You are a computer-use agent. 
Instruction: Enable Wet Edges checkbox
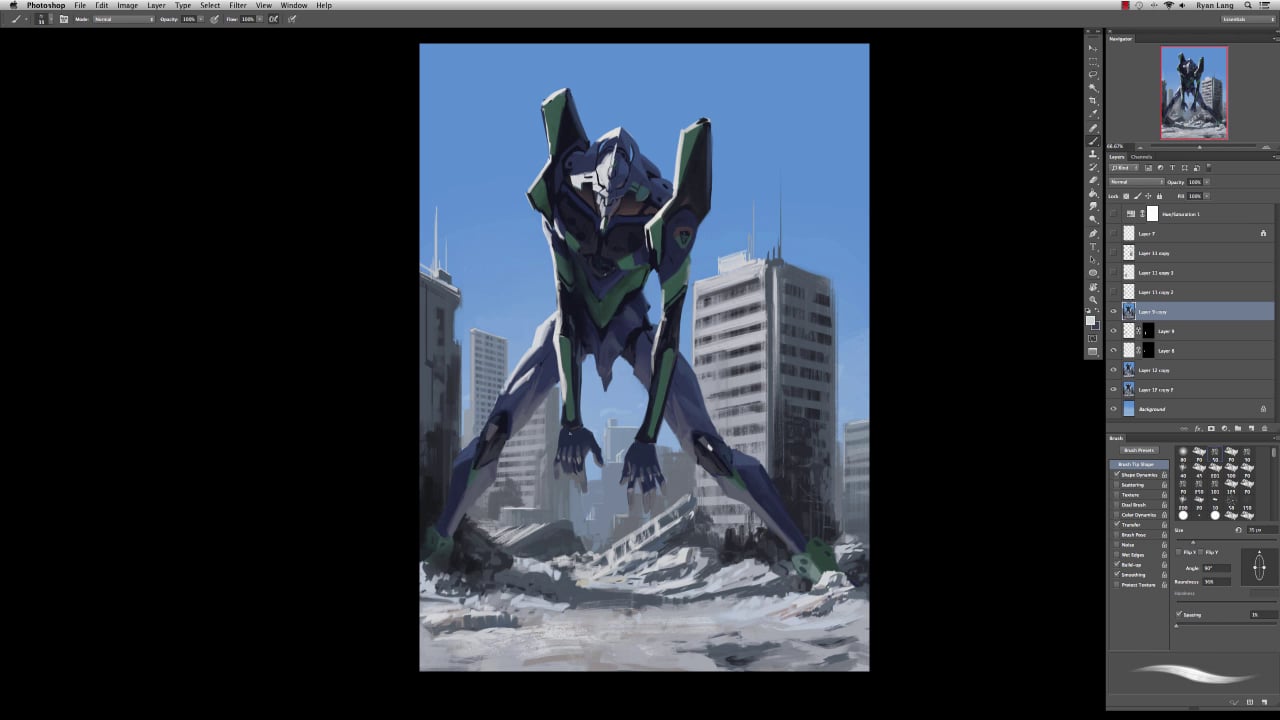click(x=1117, y=555)
